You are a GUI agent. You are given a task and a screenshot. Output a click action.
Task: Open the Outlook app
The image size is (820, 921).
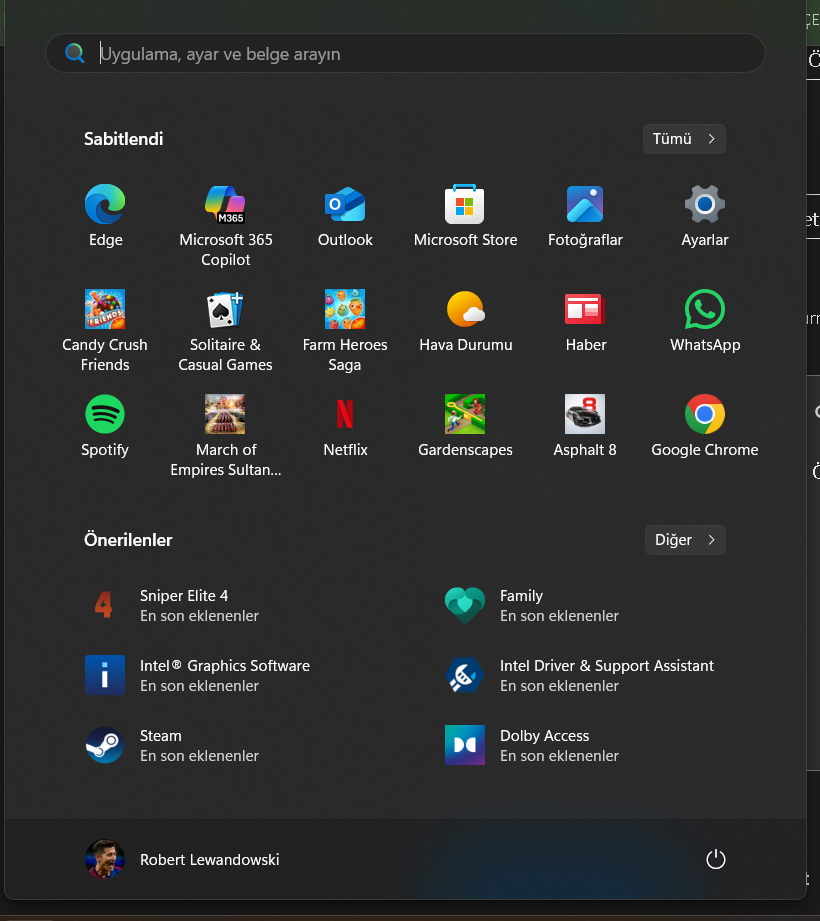tap(345, 215)
